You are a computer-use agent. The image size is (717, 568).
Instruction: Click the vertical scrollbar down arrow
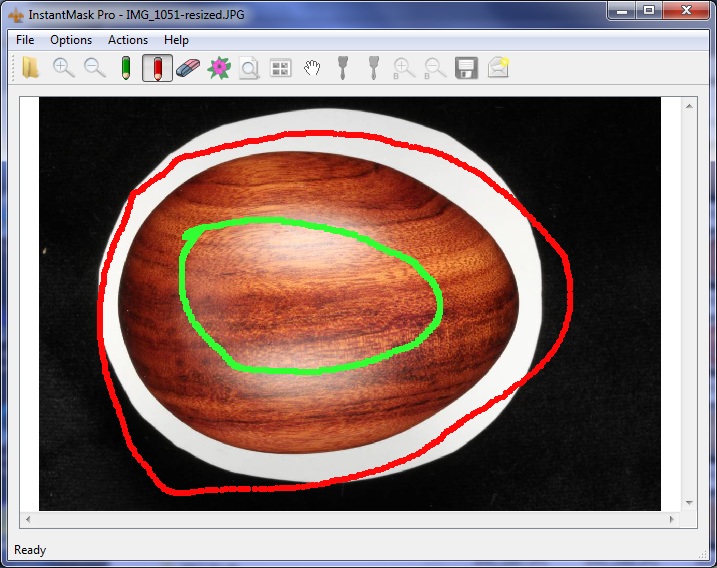pyautogui.click(x=689, y=502)
